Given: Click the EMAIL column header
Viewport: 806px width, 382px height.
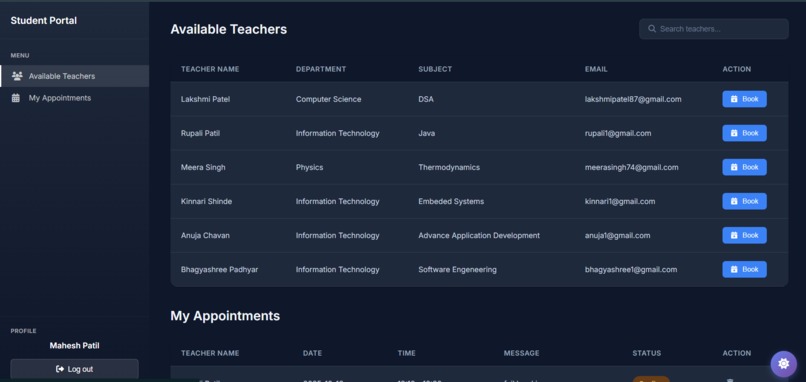Looking at the screenshot, I should pyautogui.click(x=596, y=69).
